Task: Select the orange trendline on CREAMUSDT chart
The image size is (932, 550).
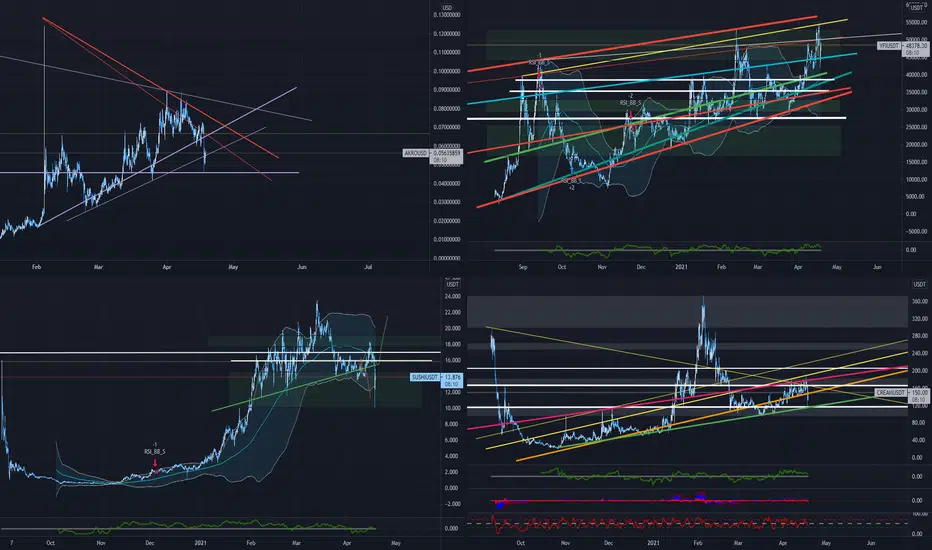Action: point(713,415)
